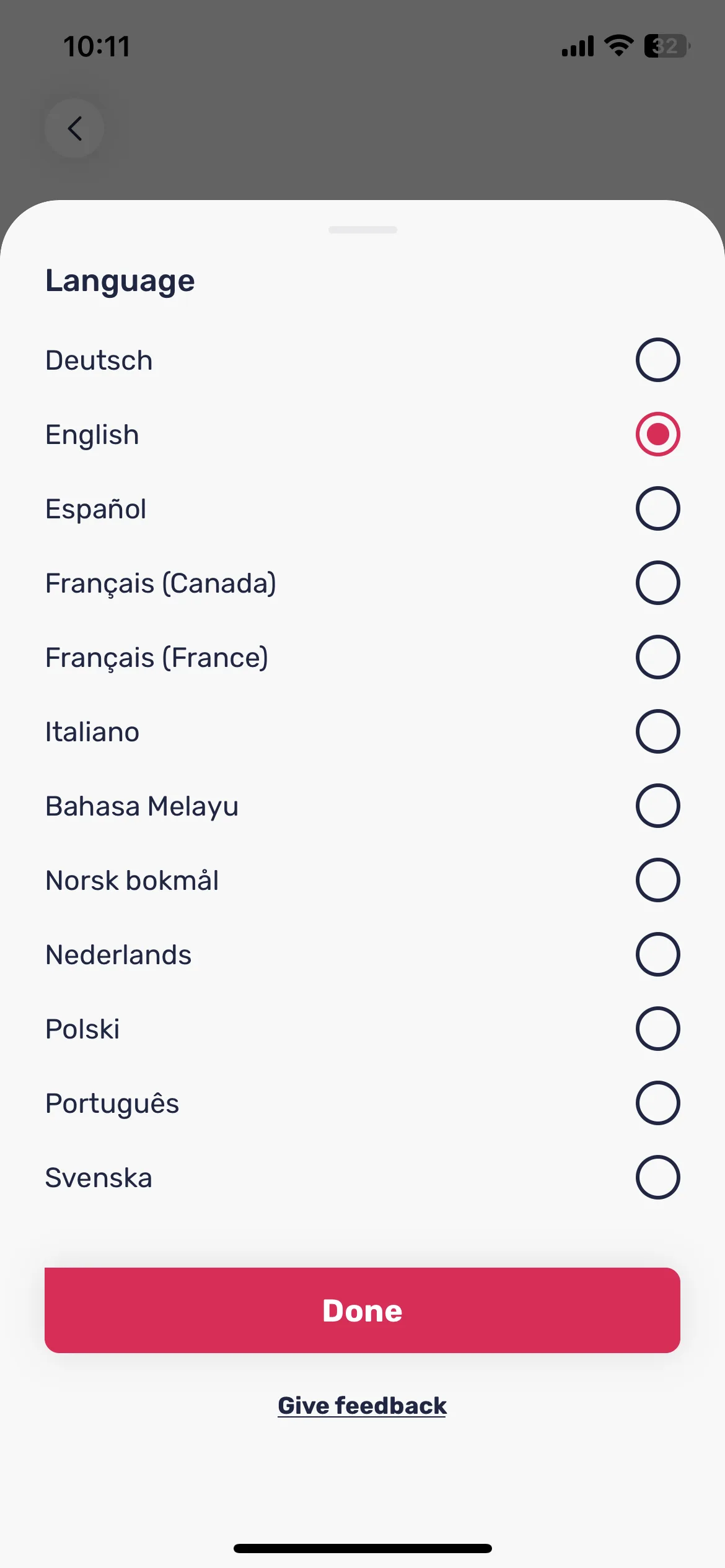The height and width of the screenshot is (1568, 725).
Task: Confirm selection with the Done button
Action: [x=362, y=1310]
